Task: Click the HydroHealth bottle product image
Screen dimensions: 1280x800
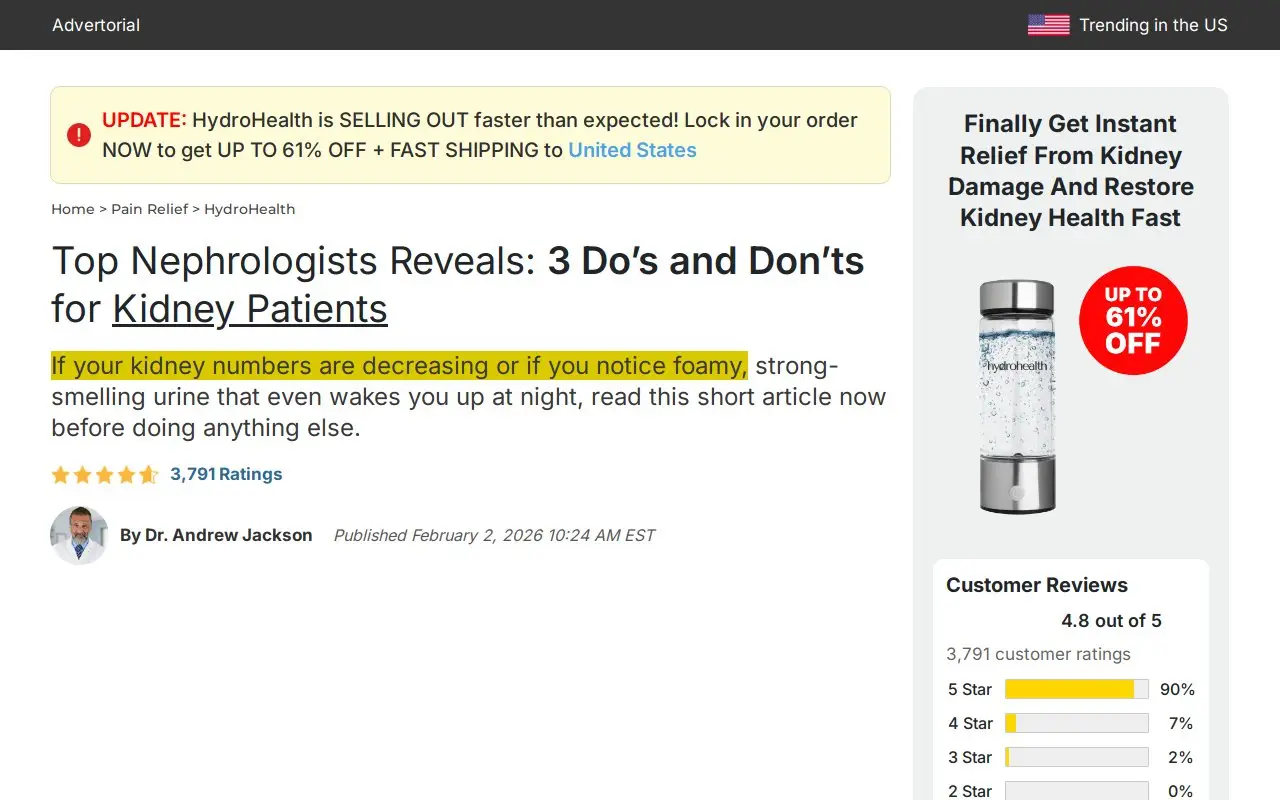Action: (x=1017, y=396)
